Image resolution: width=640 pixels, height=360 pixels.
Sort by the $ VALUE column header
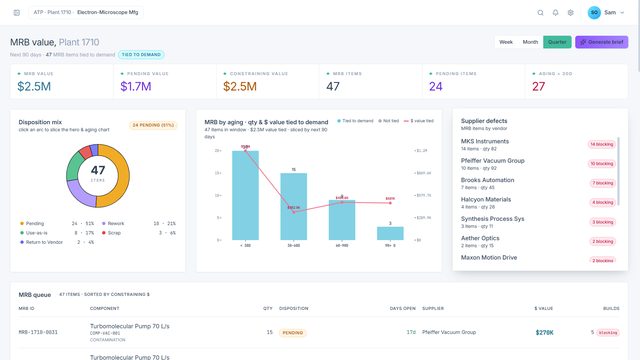(x=544, y=309)
